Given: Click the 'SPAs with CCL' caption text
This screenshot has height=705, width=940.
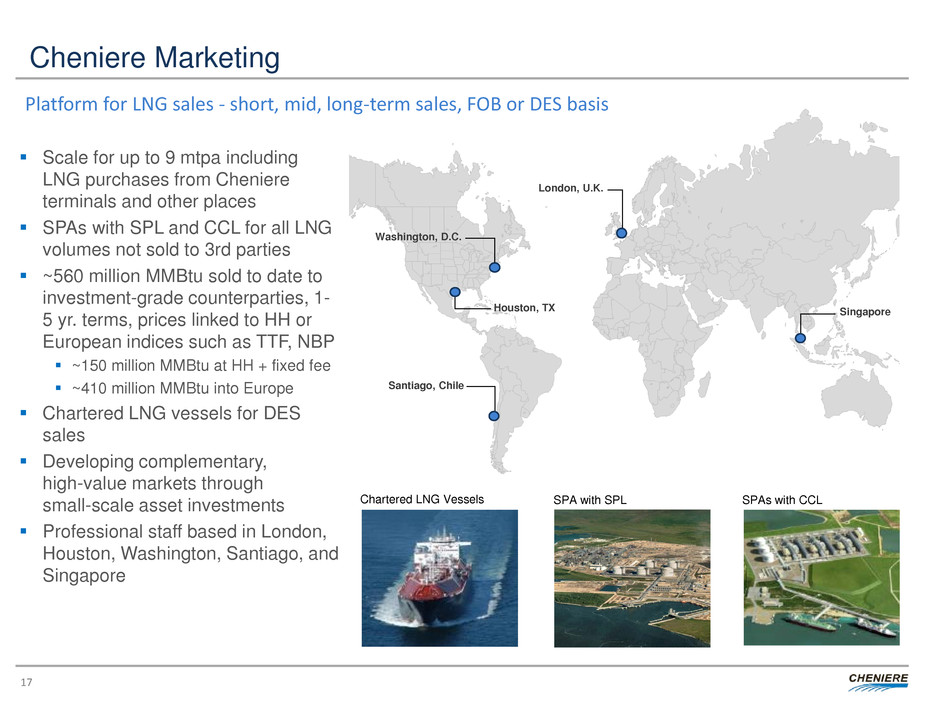Looking at the screenshot, I should (781, 498).
